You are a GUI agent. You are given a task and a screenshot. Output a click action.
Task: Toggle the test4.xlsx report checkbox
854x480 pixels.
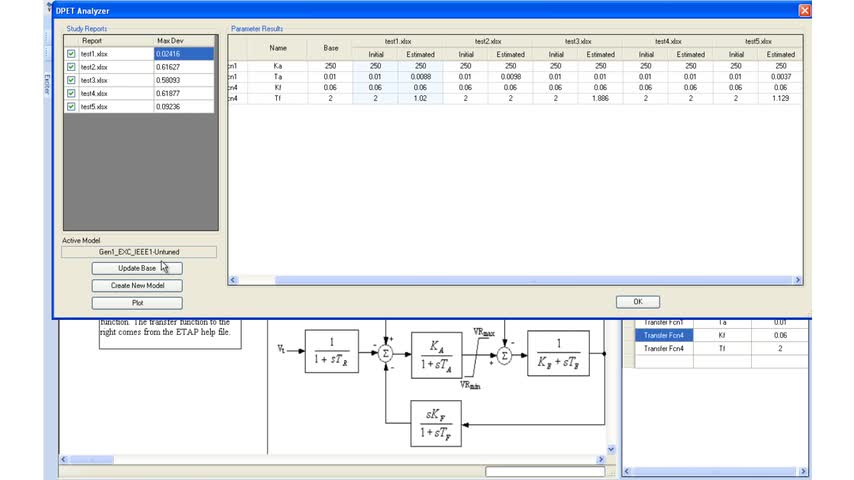click(x=71, y=93)
